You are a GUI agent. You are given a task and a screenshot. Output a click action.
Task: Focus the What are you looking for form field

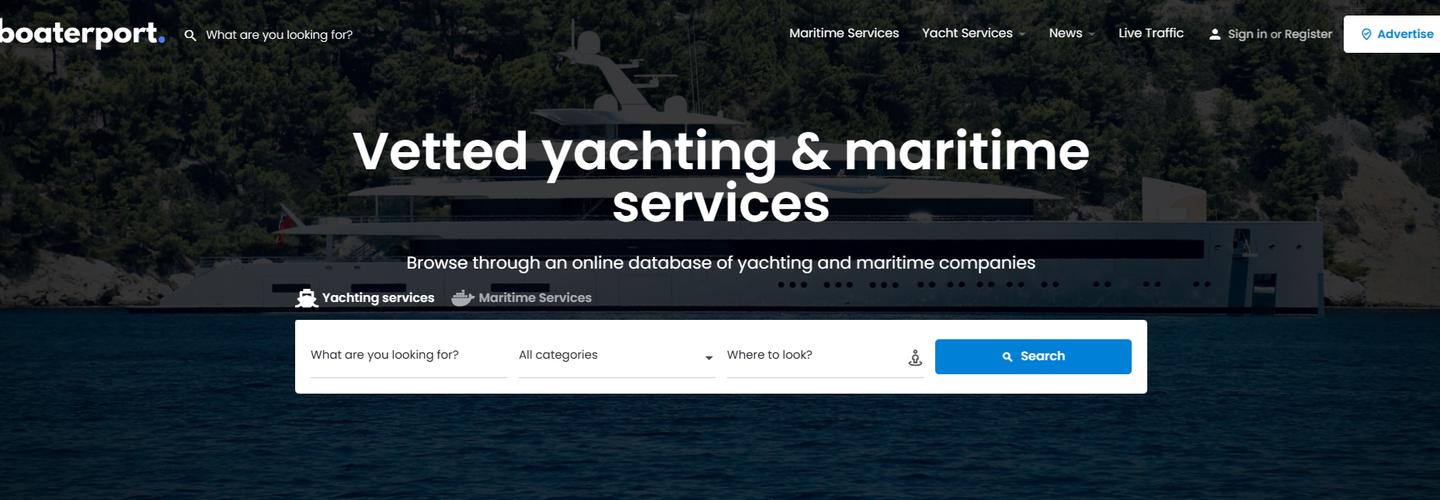408,355
